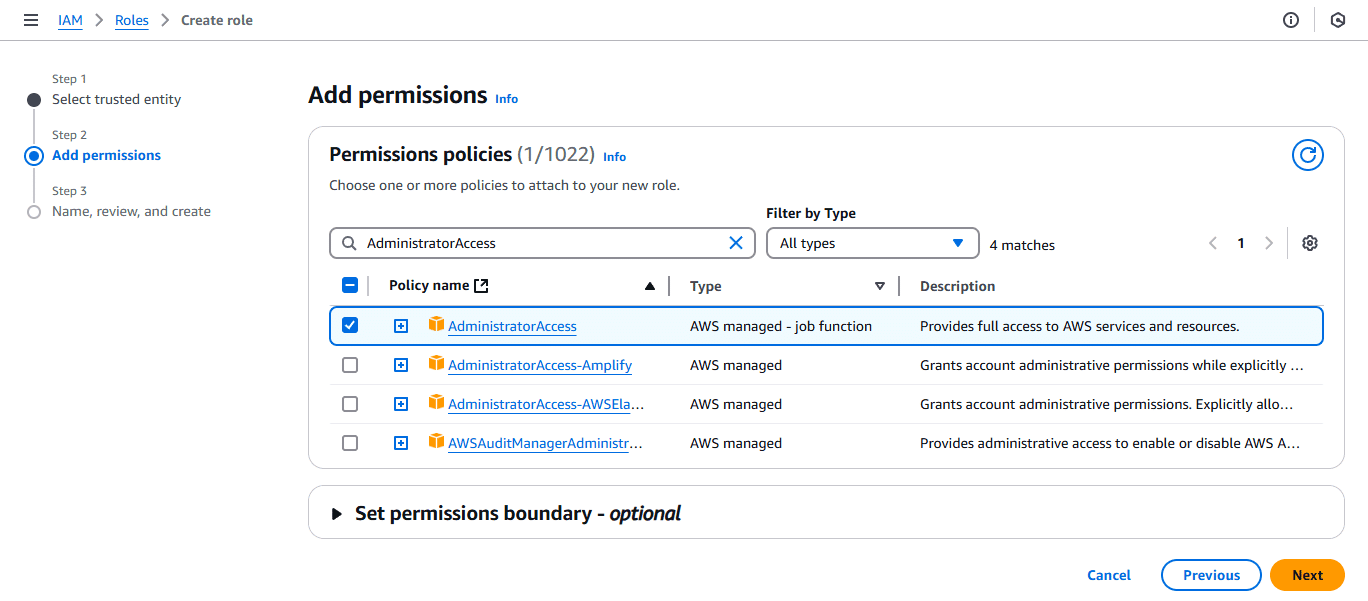The width and height of the screenshot is (1368, 601).
Task: Select Step 1 Select trusted entity
Action: (x=117, y=99)
